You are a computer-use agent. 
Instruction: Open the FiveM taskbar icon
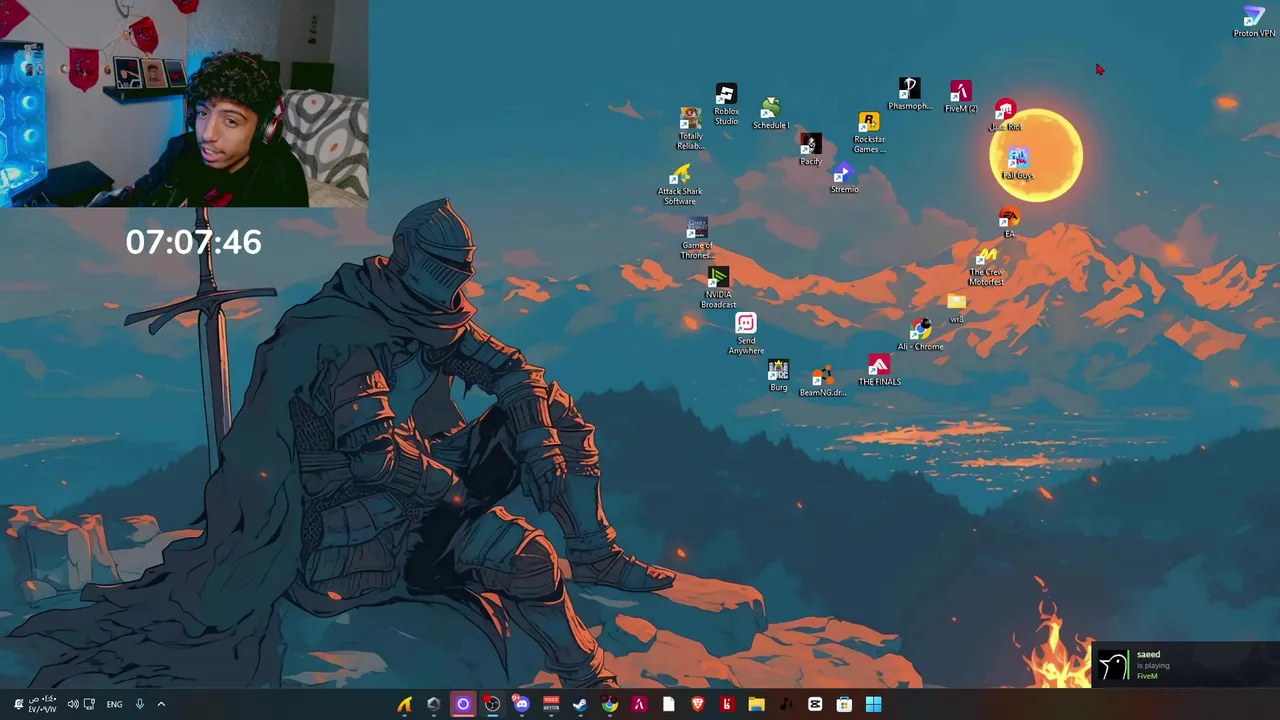639,704
